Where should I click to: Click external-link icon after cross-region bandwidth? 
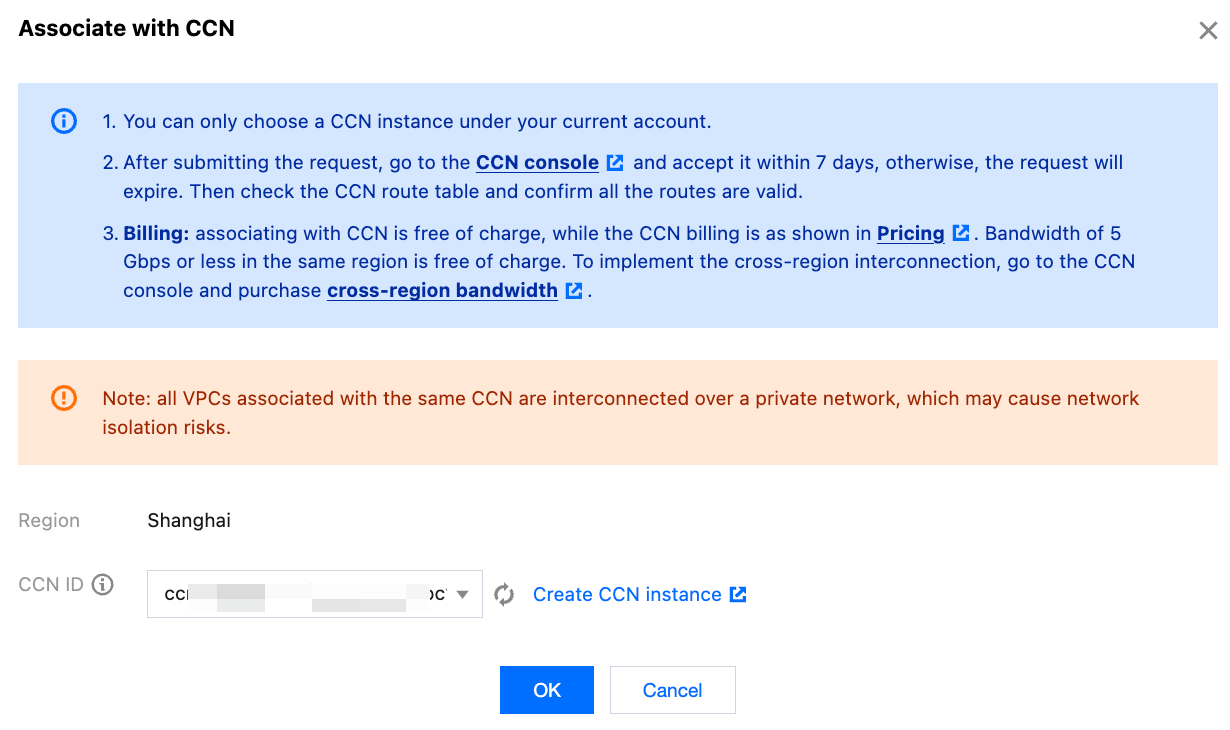pos(574,291)
